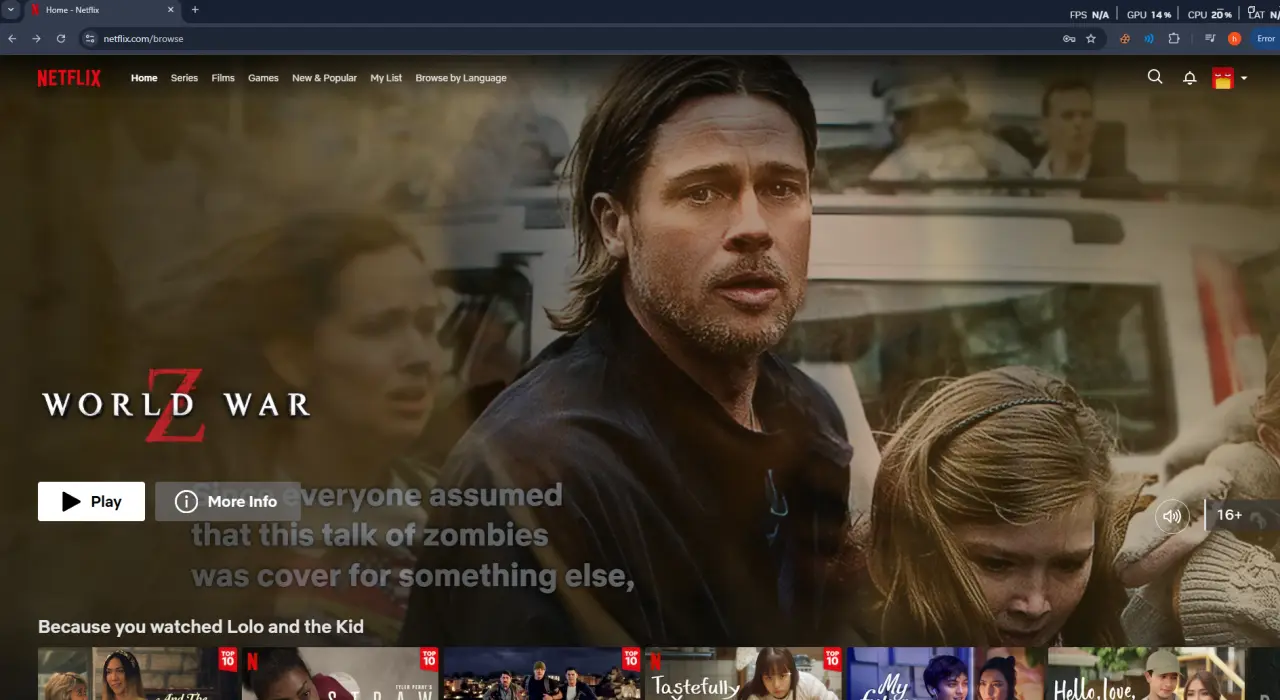Expand the profile dropdown arrow

tap(1244, 78)
